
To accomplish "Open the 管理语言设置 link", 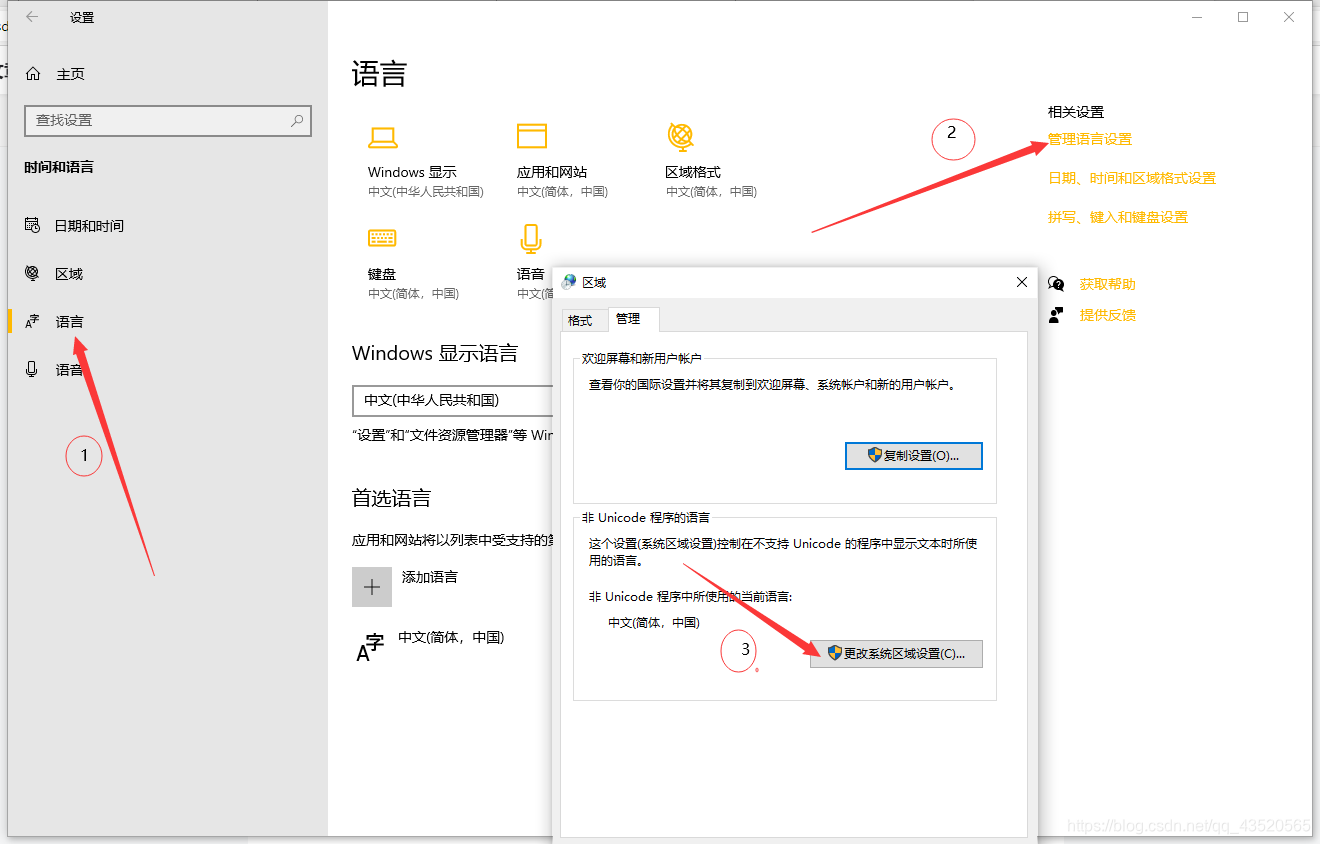I will pyautogui.click(x=1089, y=139).
